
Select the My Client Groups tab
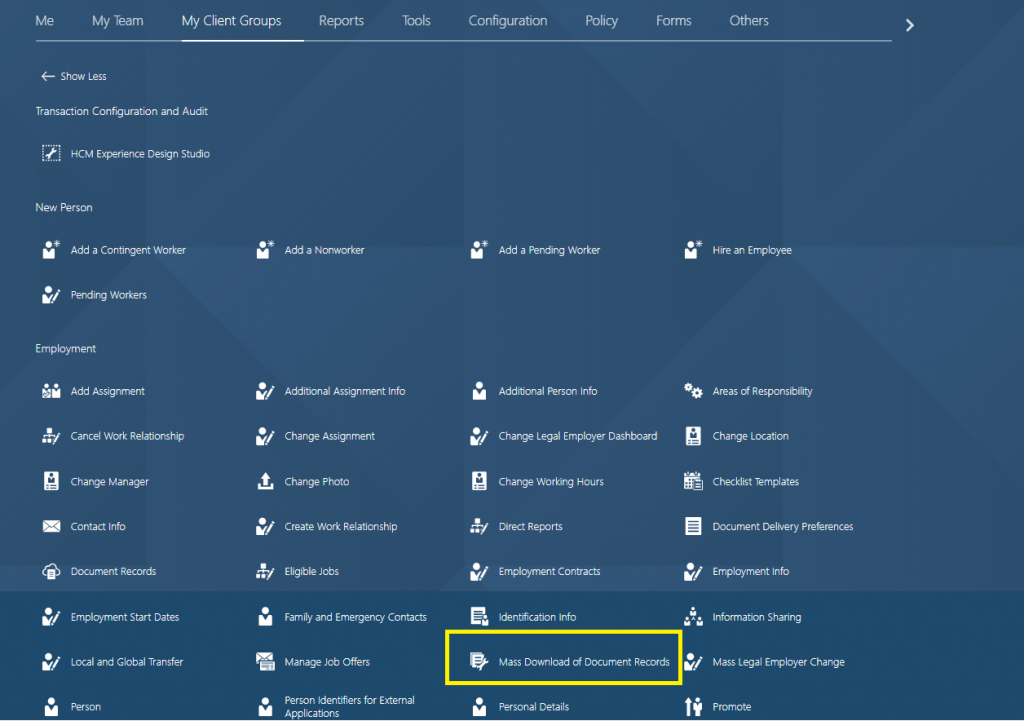point(231,20)
